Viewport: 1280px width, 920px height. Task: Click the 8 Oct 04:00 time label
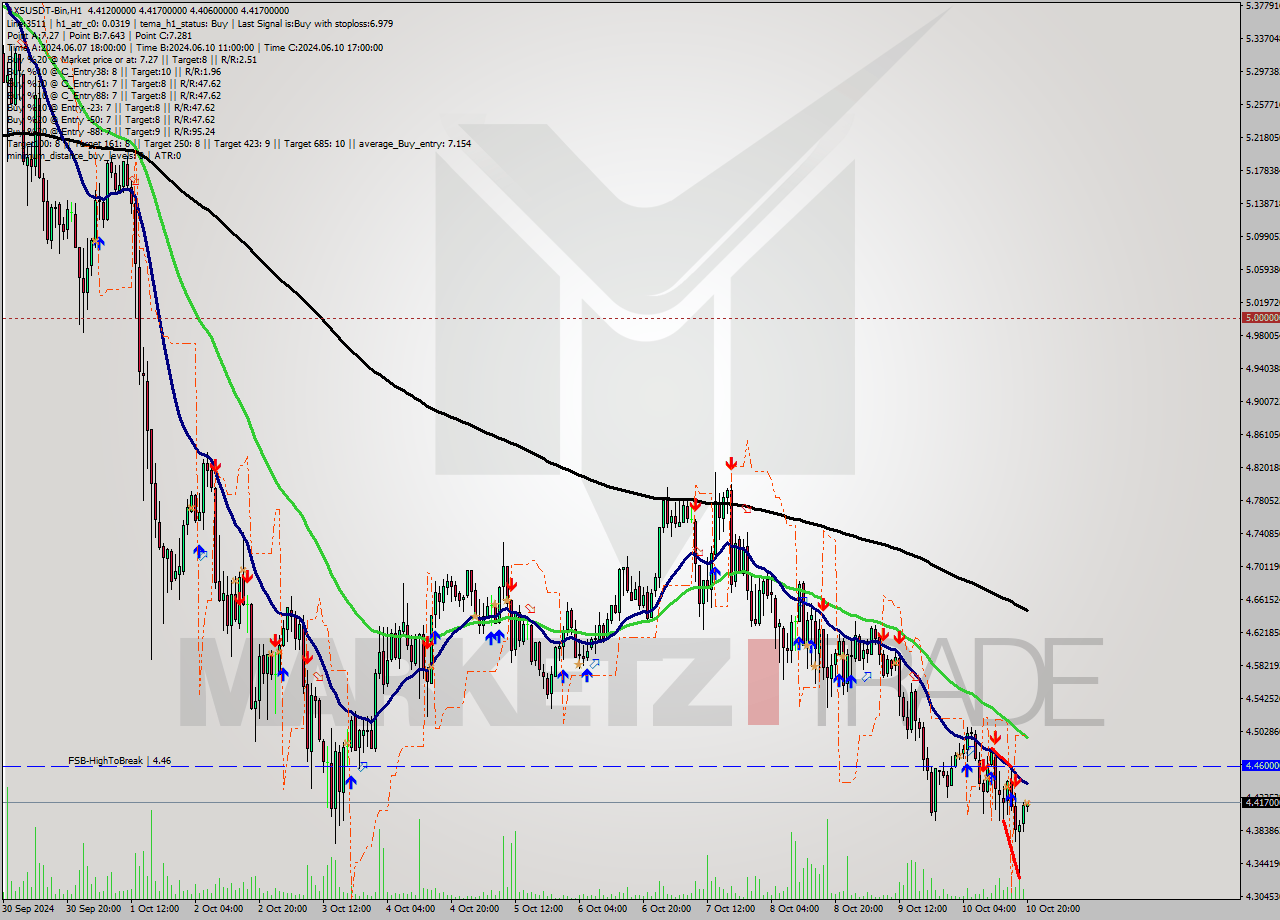[x=795, y=909]
